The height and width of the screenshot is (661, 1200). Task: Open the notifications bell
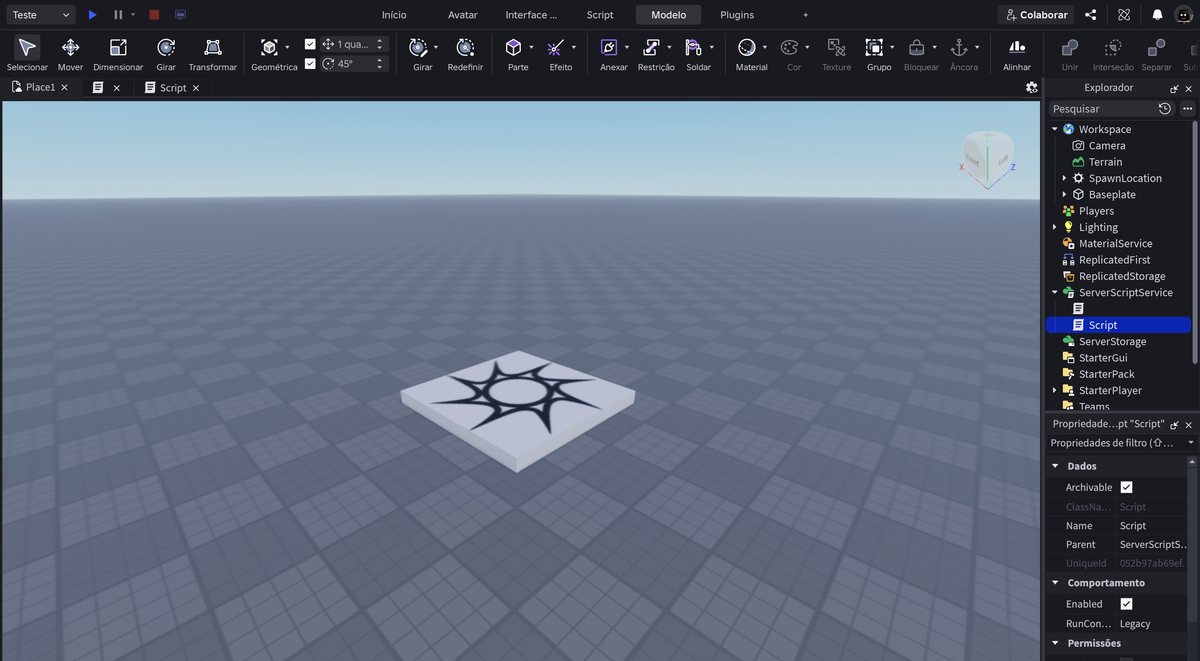[x=1157, y=15]
